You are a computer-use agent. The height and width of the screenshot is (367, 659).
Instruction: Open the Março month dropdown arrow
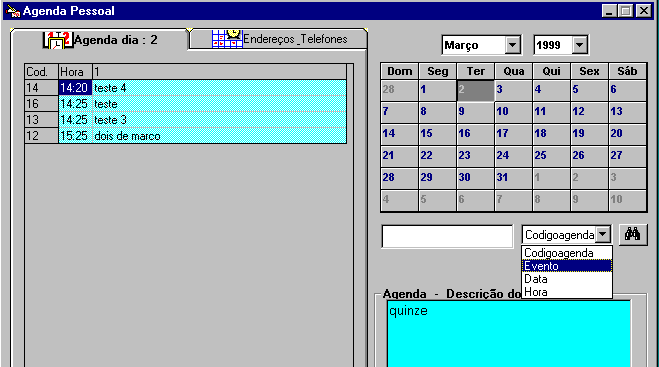512,45
